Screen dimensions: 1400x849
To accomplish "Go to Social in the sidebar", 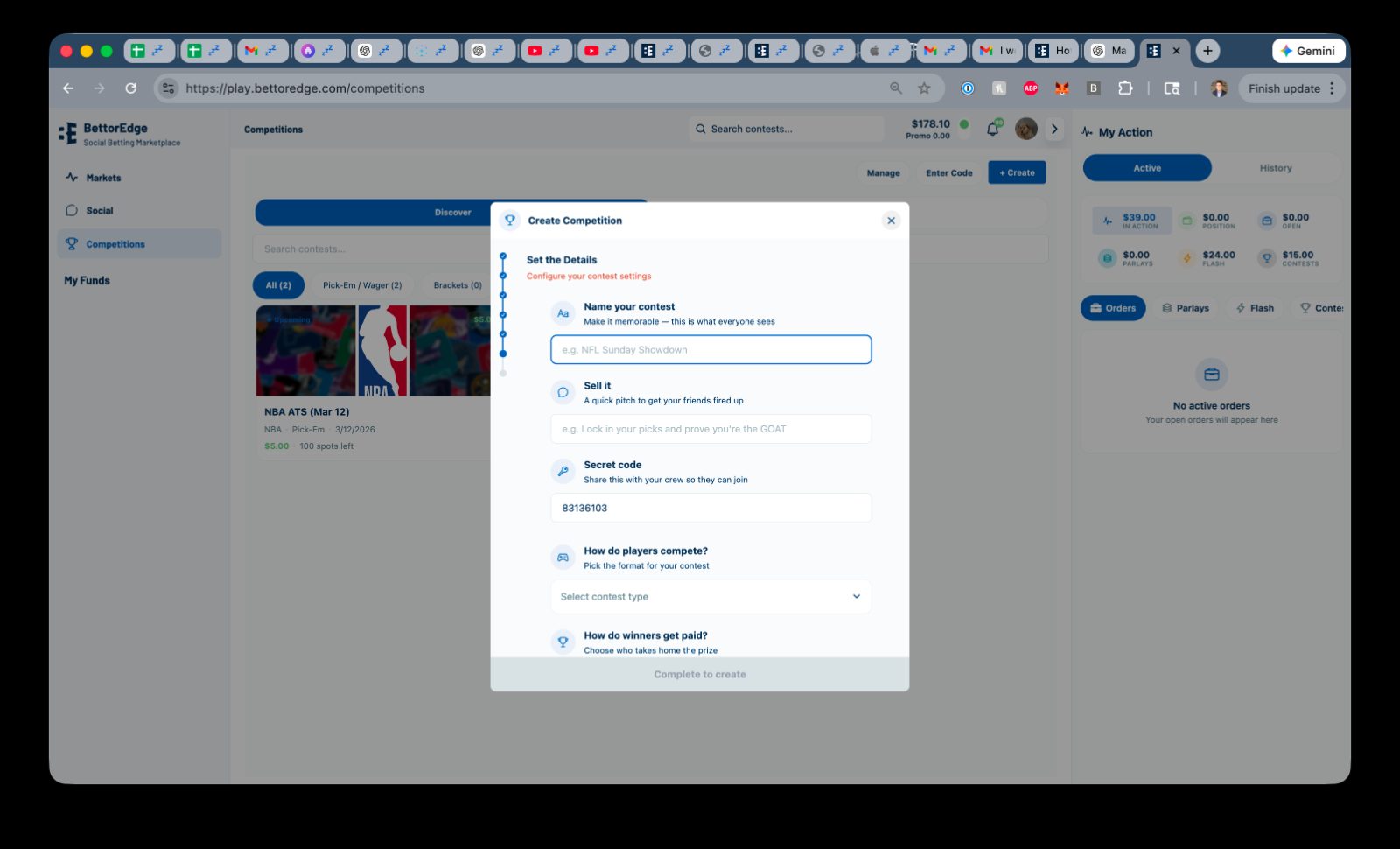I will pyautogui.click(x=99, y=211).
